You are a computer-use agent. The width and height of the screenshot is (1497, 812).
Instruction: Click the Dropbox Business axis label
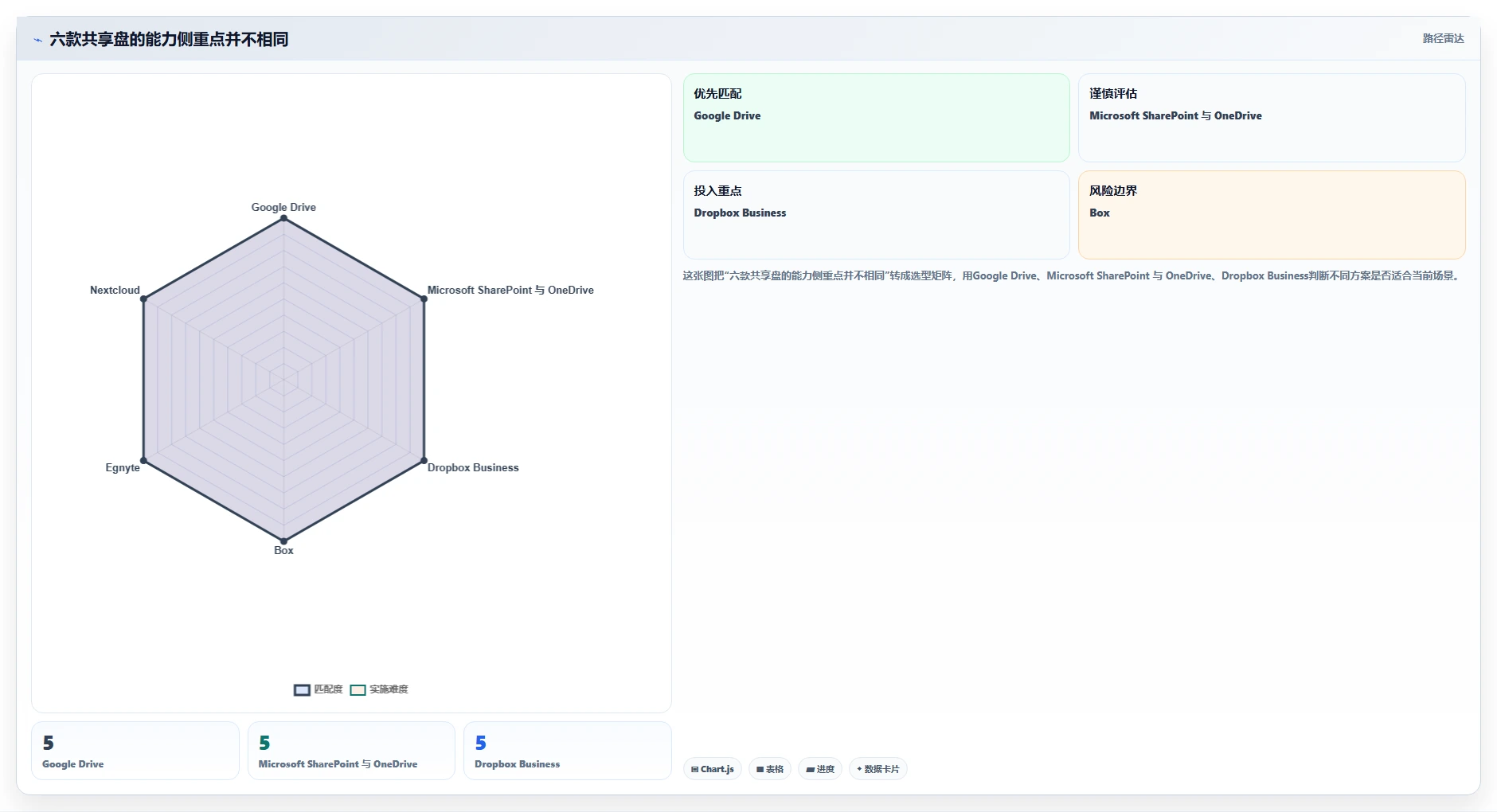tap(473, 467)
